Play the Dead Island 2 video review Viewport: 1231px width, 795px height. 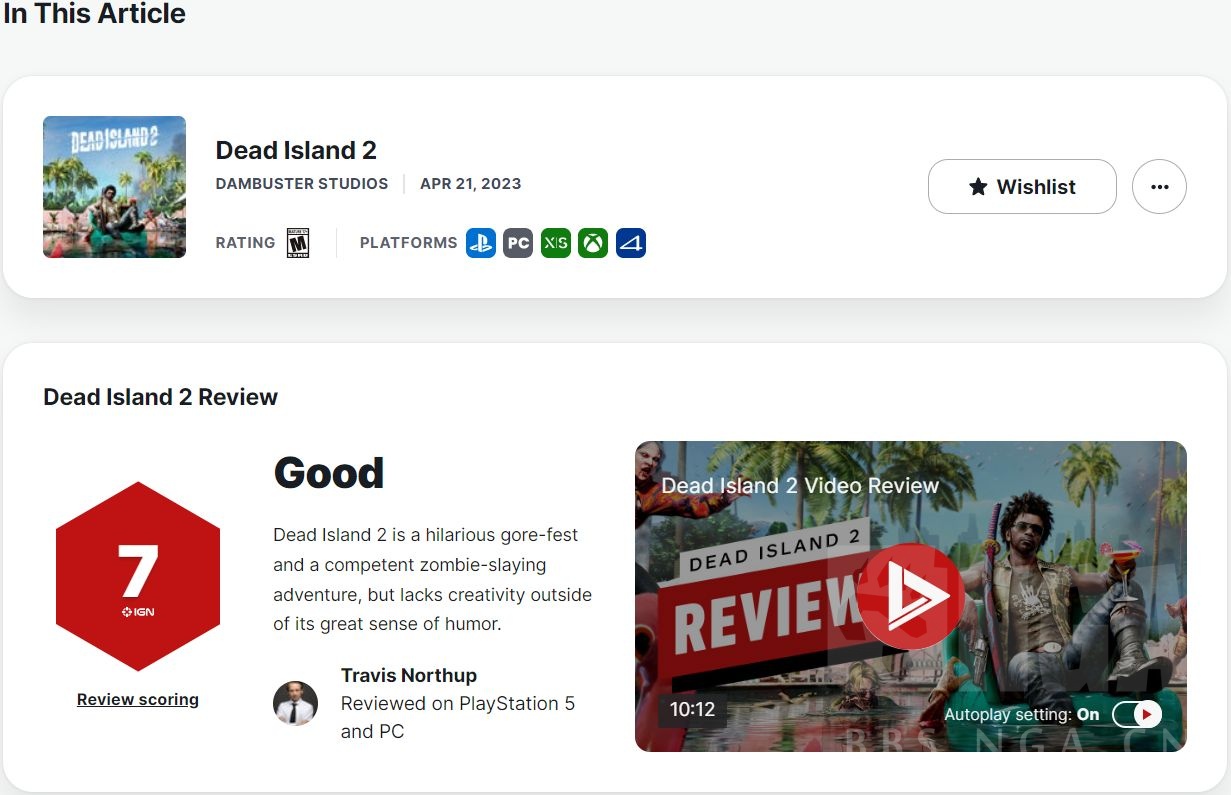[910, 597]
